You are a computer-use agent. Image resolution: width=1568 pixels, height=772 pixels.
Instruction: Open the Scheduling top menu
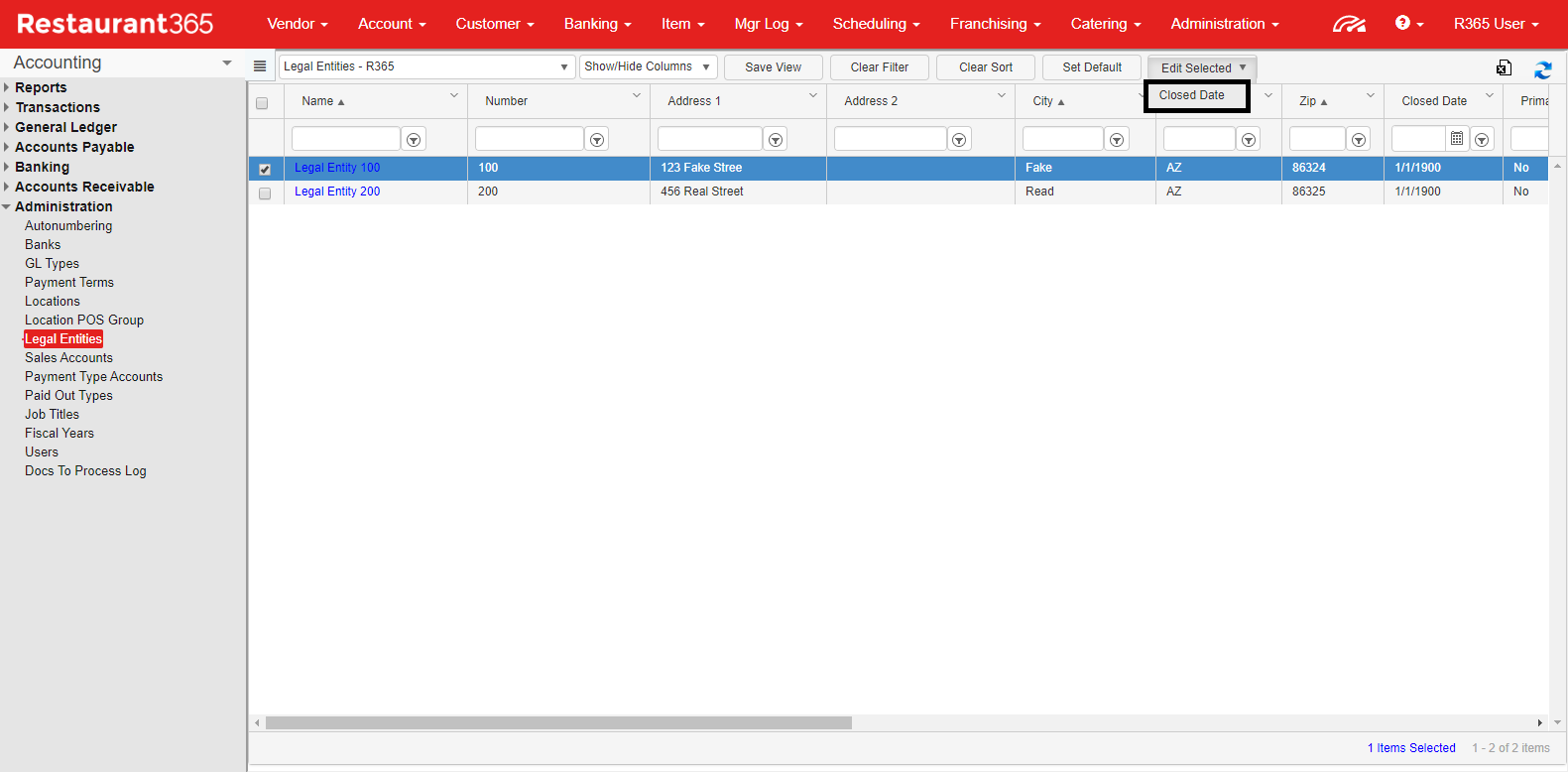click(877, 24)
